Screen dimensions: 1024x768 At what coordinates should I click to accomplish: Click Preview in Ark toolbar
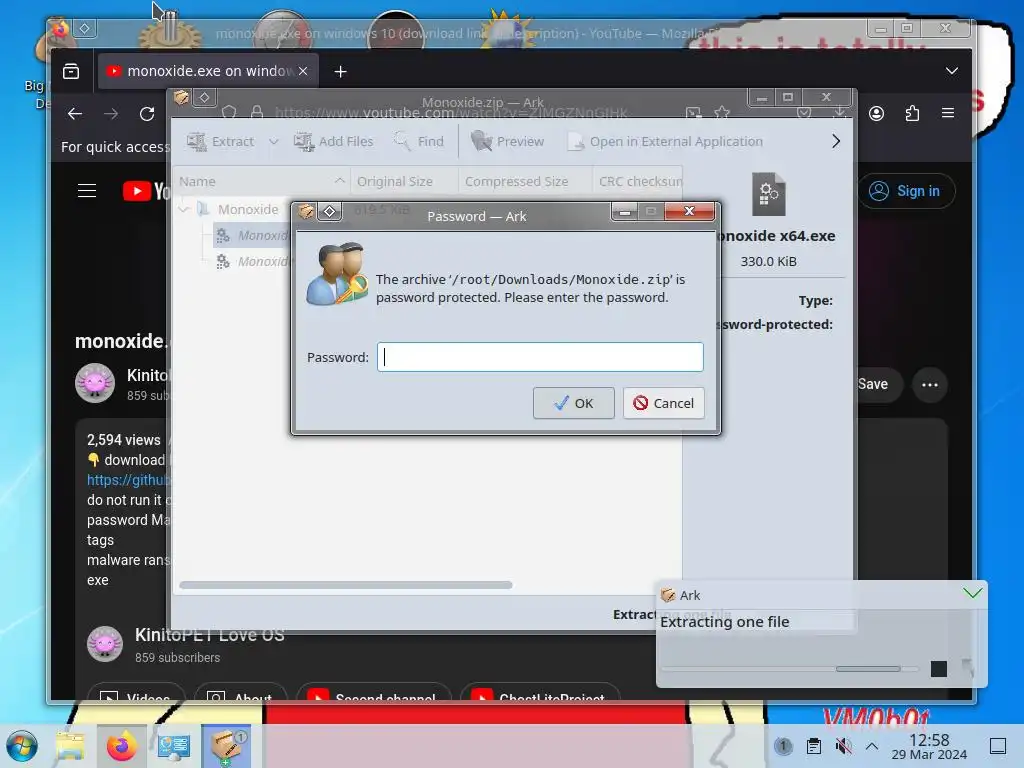[x=507, y=141]
